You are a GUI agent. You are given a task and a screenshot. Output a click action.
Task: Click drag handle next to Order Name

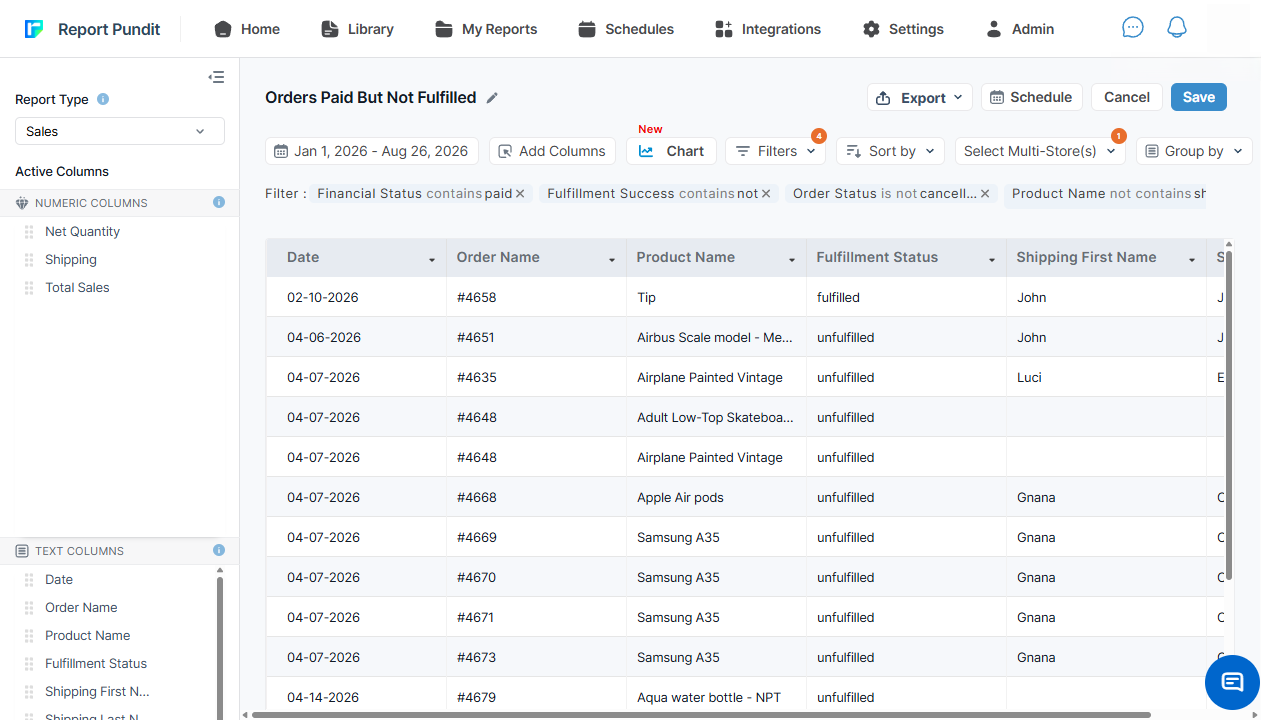(29, 607)
